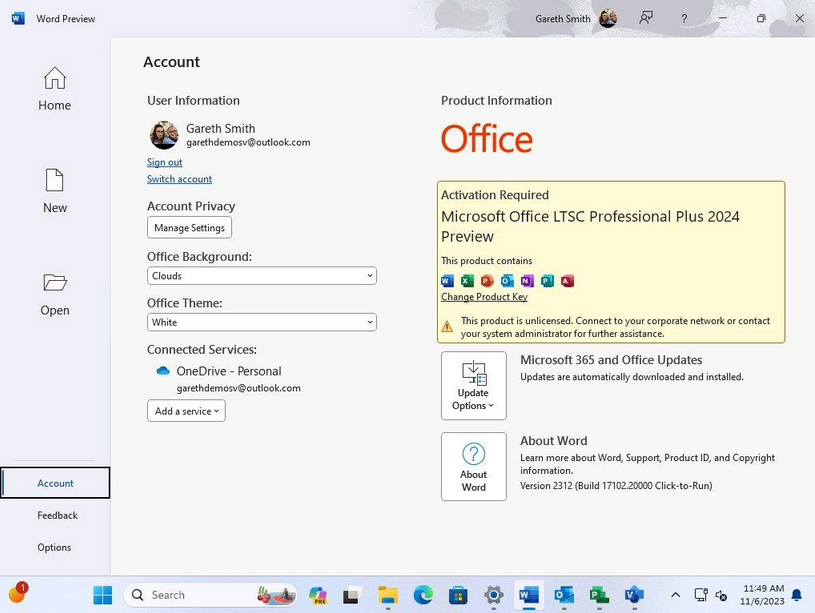815x613 pixels.
Task: Click the title bar account avatar
Action: pyautogui.click(x=608, y=19)
